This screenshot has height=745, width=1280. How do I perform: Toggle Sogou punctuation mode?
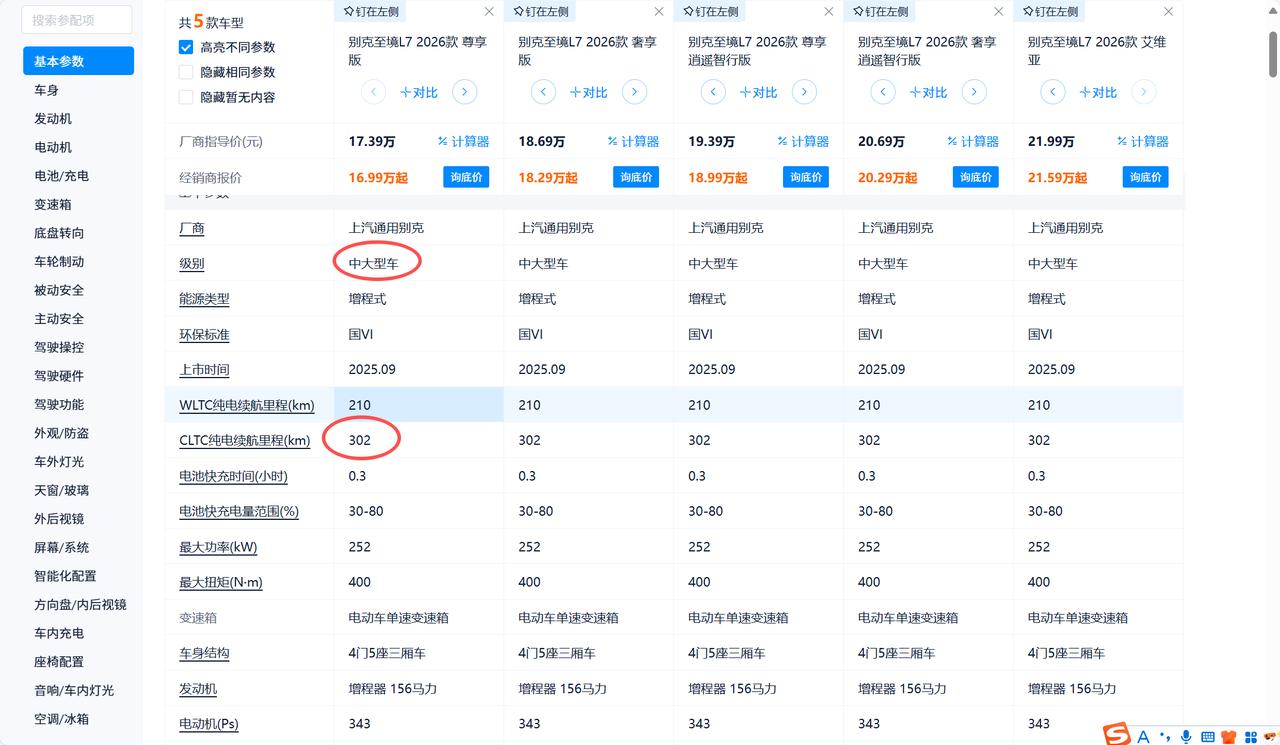pyautogui.click(x=1164, y=737)
